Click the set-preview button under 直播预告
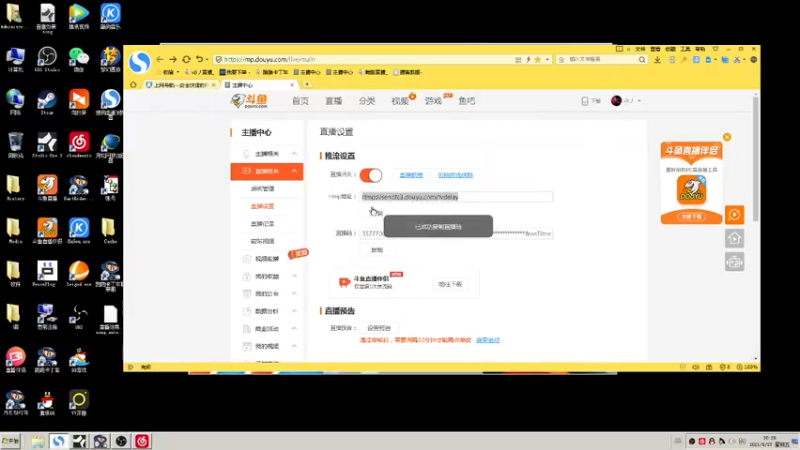800x450 pixels. click(x=379, y=328)
